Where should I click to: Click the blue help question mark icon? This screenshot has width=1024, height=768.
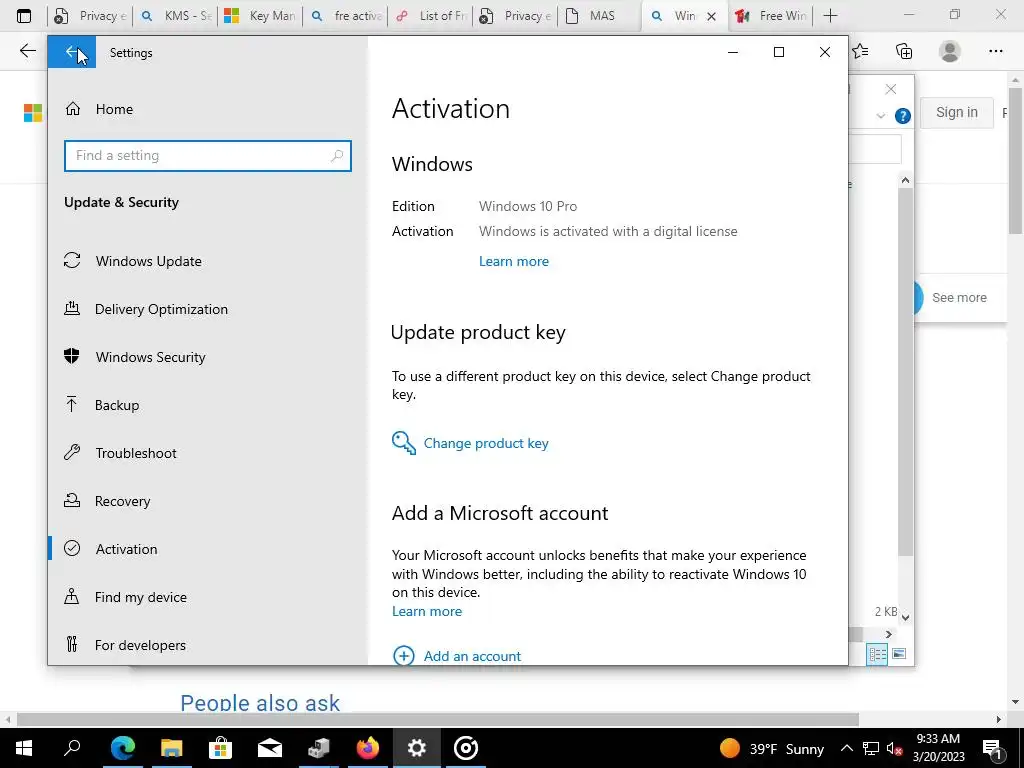pos(903,116)
